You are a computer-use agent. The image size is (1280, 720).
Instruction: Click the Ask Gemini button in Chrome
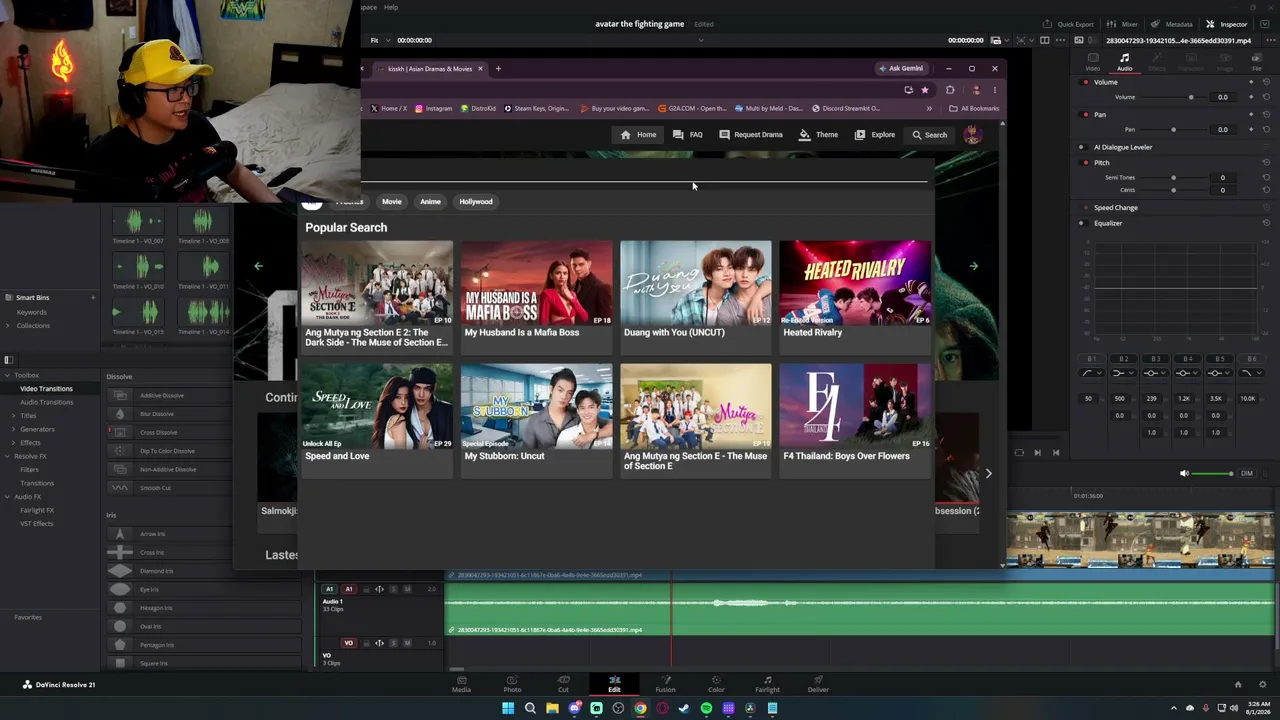901,69
